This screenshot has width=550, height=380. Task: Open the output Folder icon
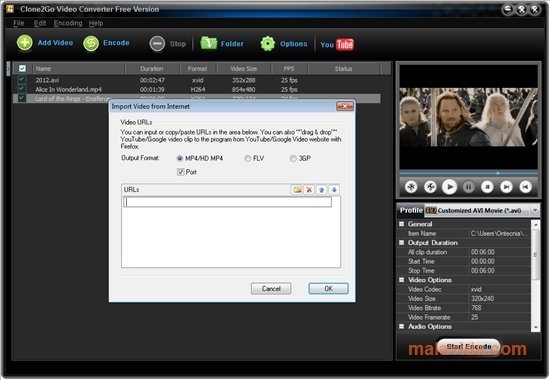point(209,43)
